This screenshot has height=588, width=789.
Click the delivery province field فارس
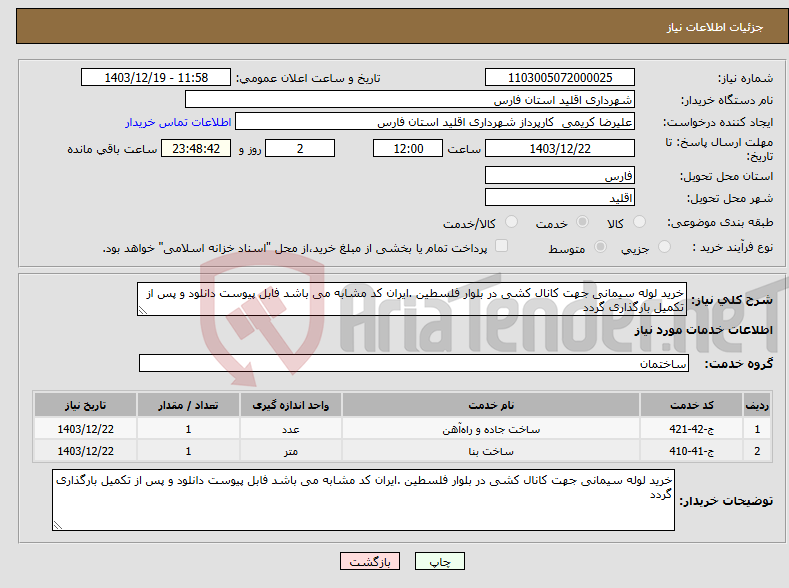[x=560, y=176]
